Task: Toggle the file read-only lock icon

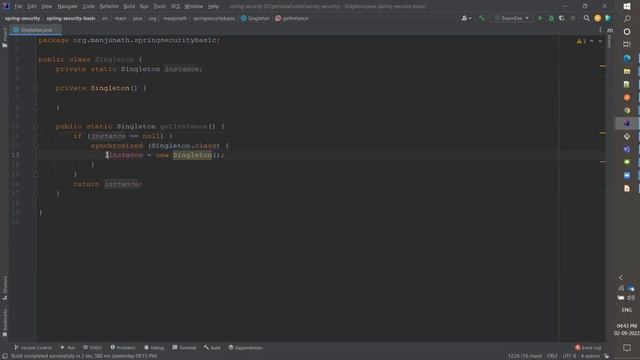Action: point(607,356)
